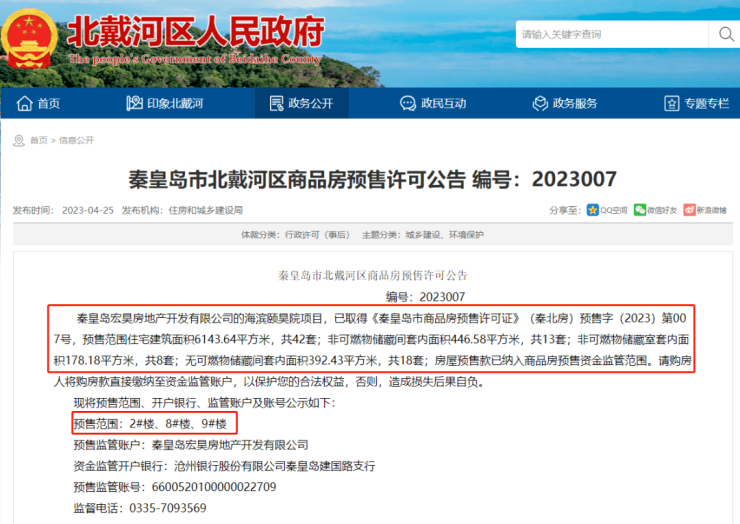This screenshot has width=740, height=524.
Task: Open the 政务公开 menu item
Action: coord(302,103)
